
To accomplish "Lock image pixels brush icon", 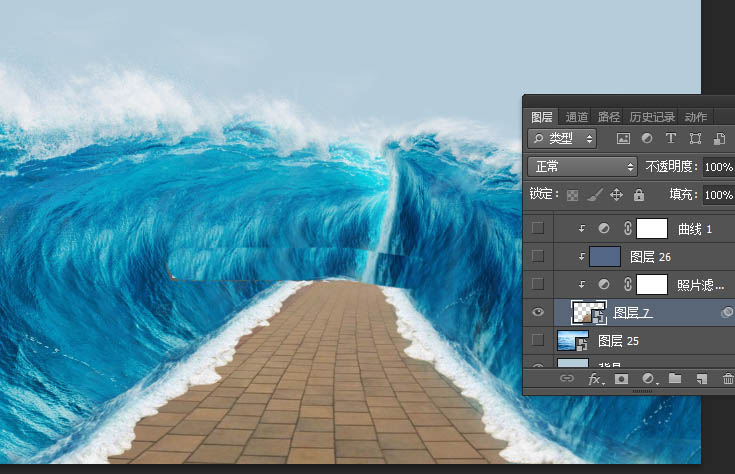I will click(595, 195).
